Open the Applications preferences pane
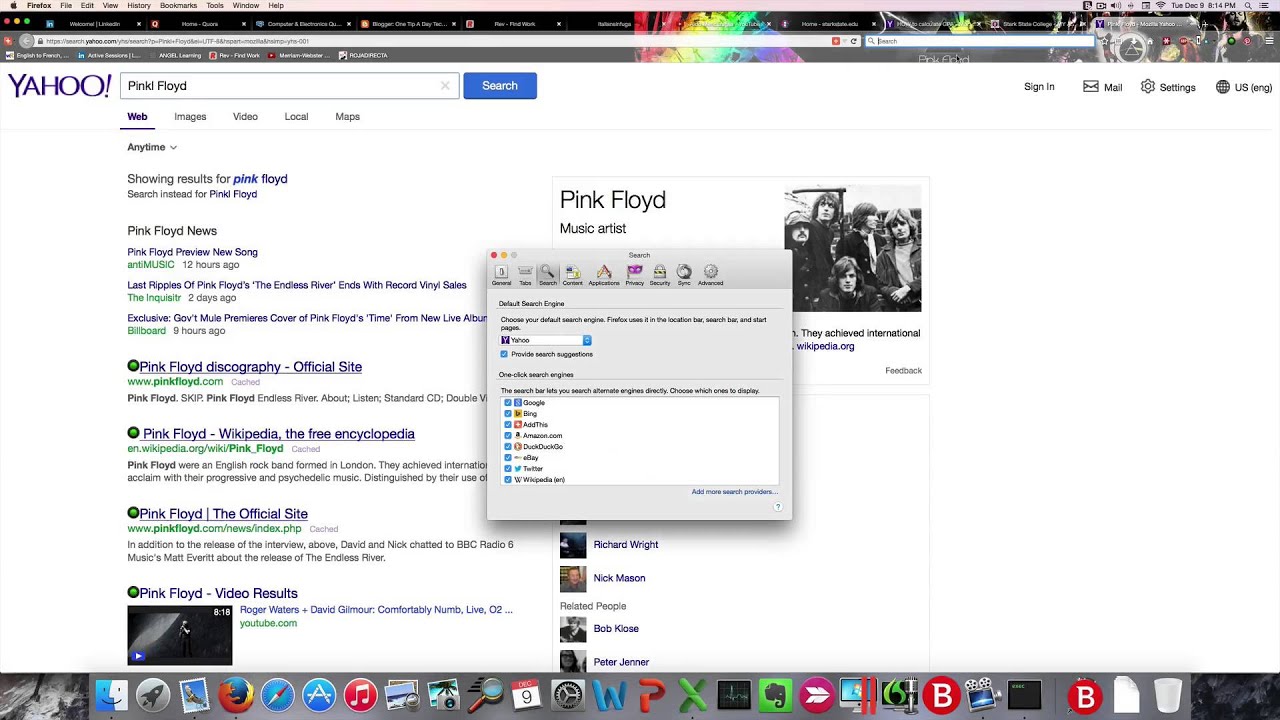The width and height of the screenshot is (1280, 720). click(x=604, y=275)
